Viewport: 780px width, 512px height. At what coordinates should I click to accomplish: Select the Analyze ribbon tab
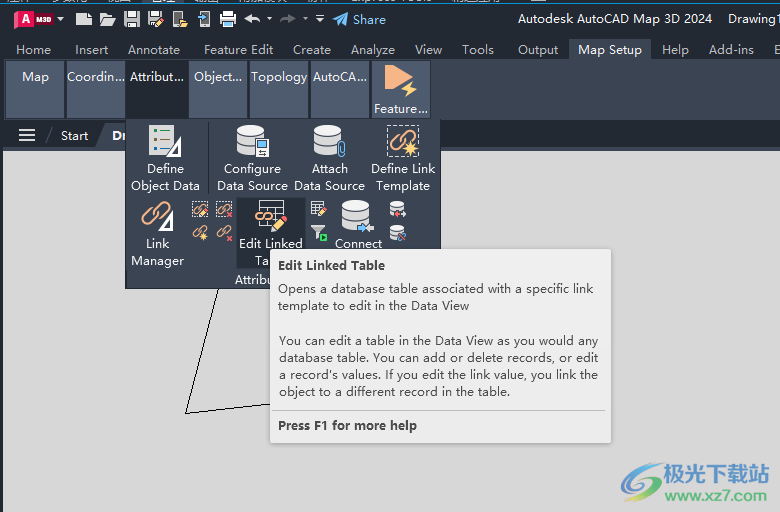click(x=373, y=50)
